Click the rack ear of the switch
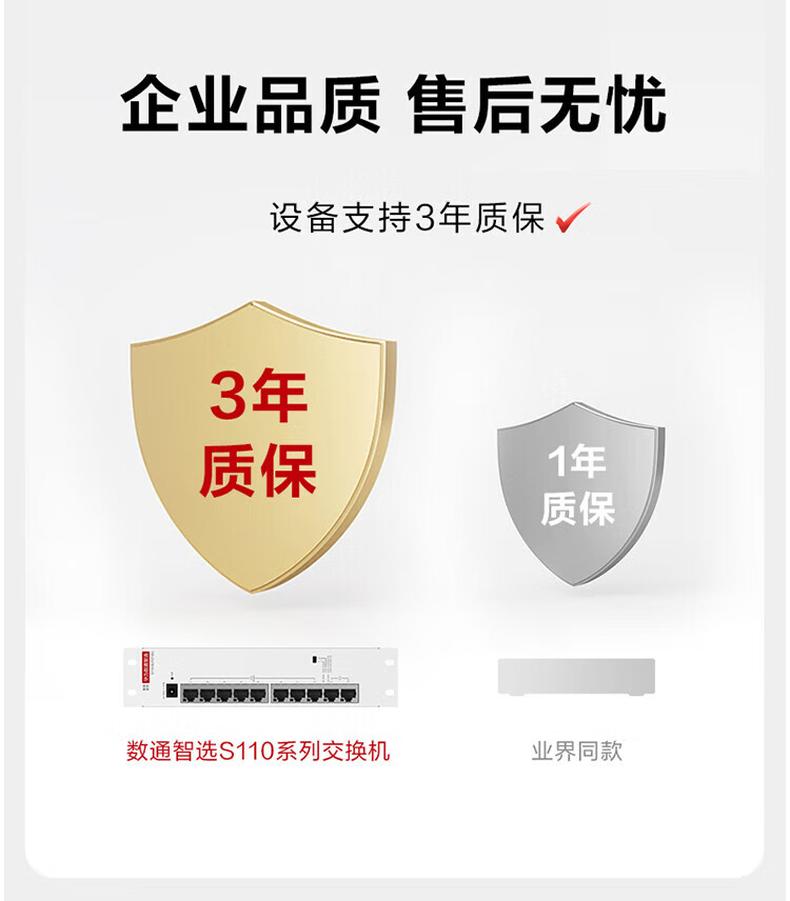This screenshot has height=901, width=790. point(131,677)
